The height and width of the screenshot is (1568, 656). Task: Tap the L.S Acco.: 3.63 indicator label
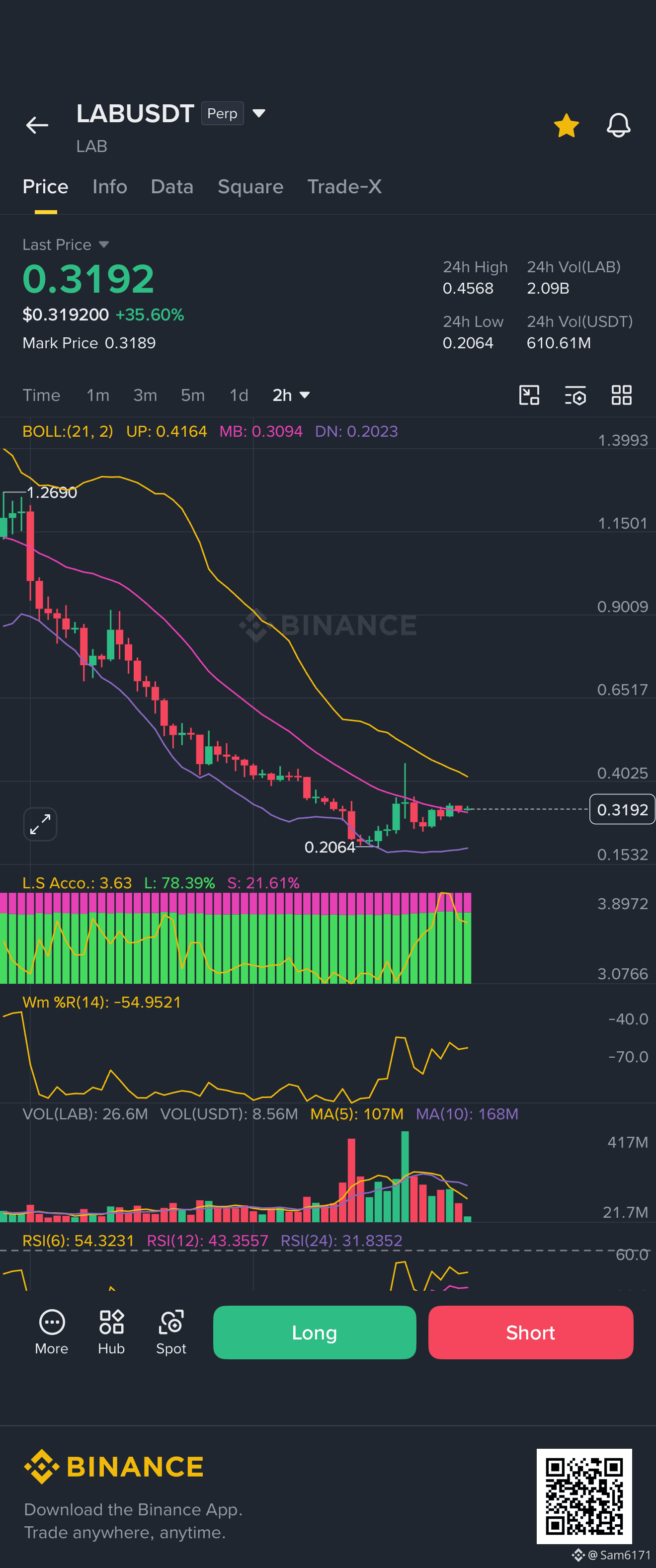(x=77, y=883)
